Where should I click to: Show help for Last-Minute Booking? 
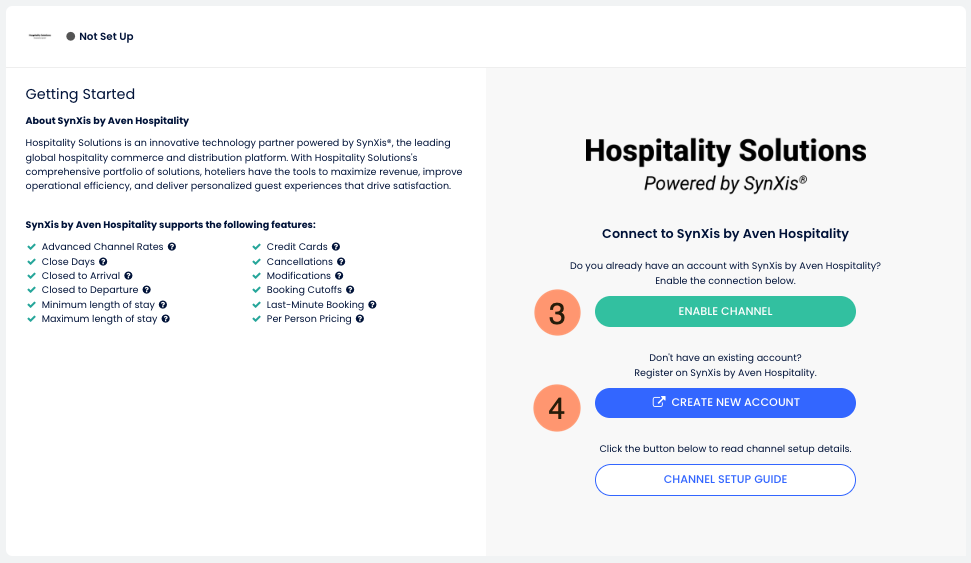[x=372, y=305]
